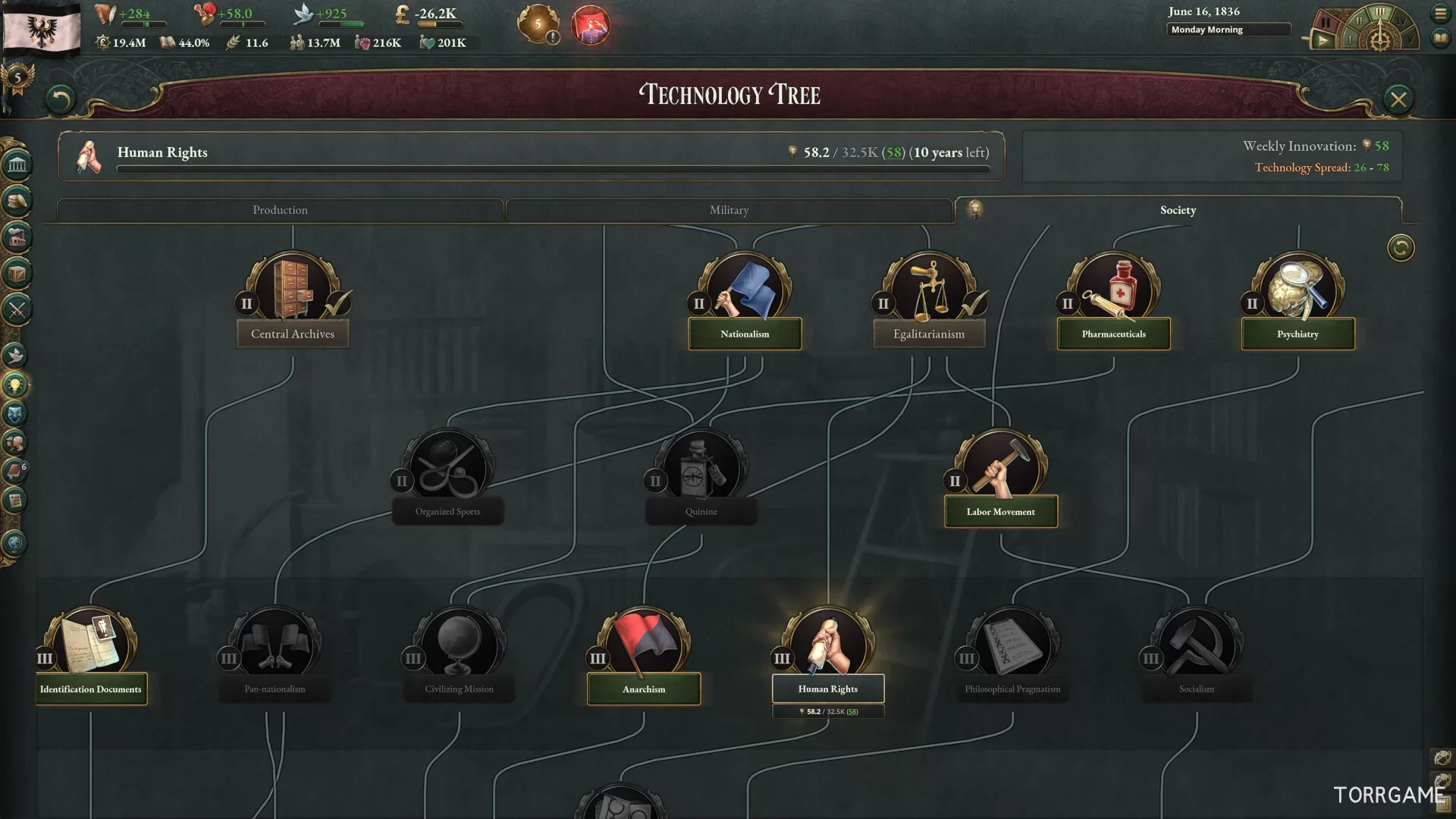Open the Society tab
The width and height of the screenshot is (1456, 819).
click(x=1178, y=210)
